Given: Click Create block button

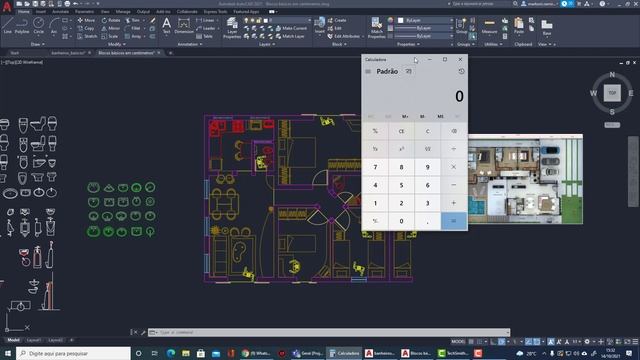Looking at the screenshot, I should point(337,20).
